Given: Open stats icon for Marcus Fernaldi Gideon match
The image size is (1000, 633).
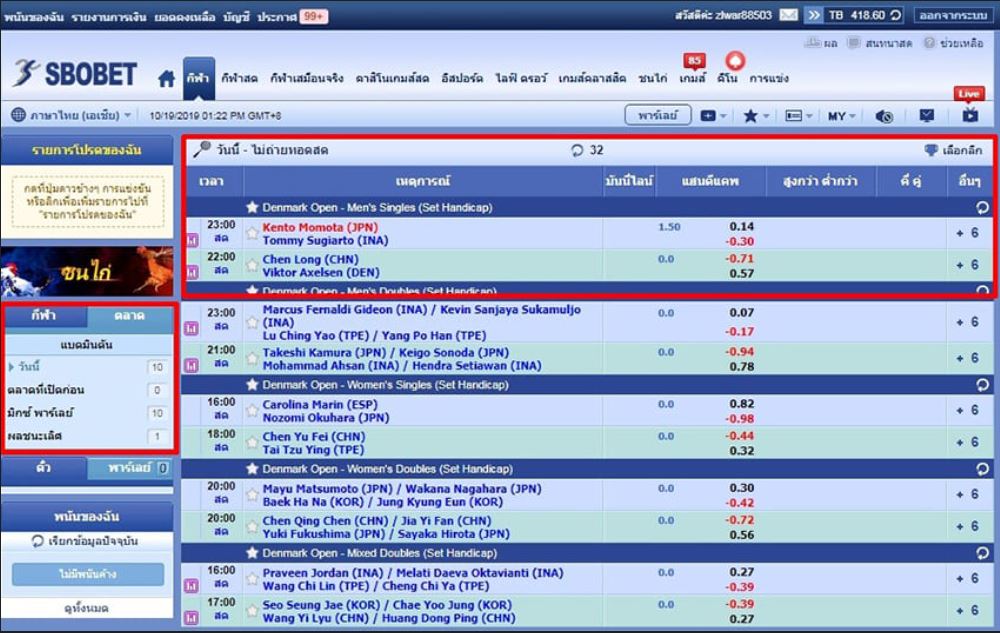Looking at the screenshot, I should click(192, 328).
